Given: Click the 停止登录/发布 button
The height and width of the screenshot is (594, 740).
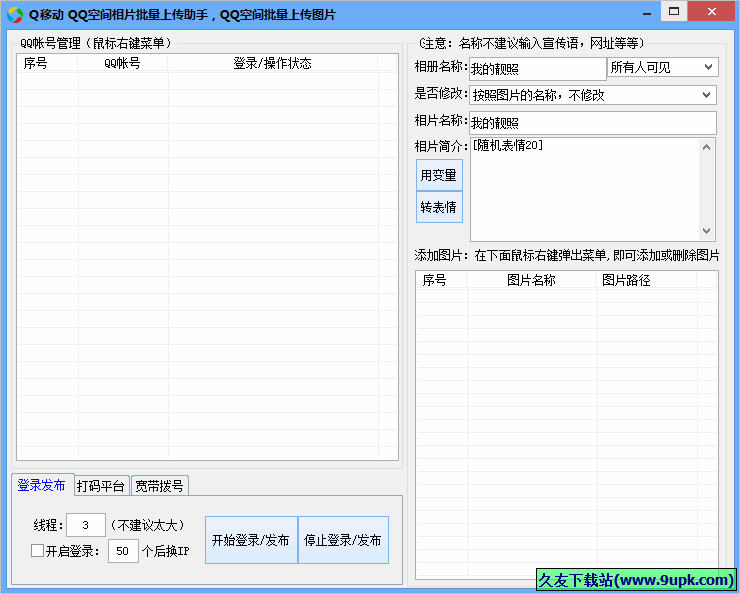Looking at the screenshot, I should point(343,540).
